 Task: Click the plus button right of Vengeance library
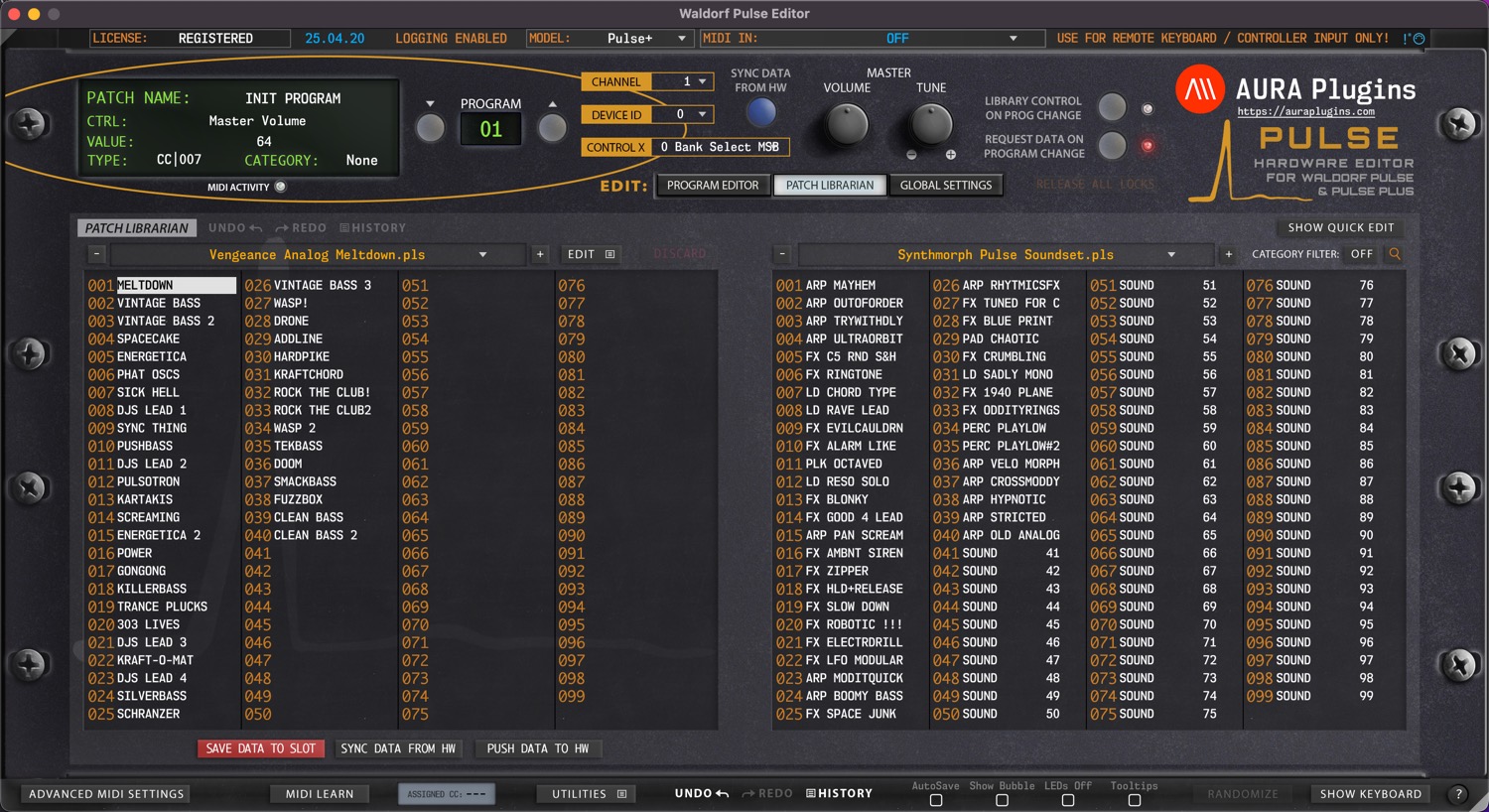[540, 255]
